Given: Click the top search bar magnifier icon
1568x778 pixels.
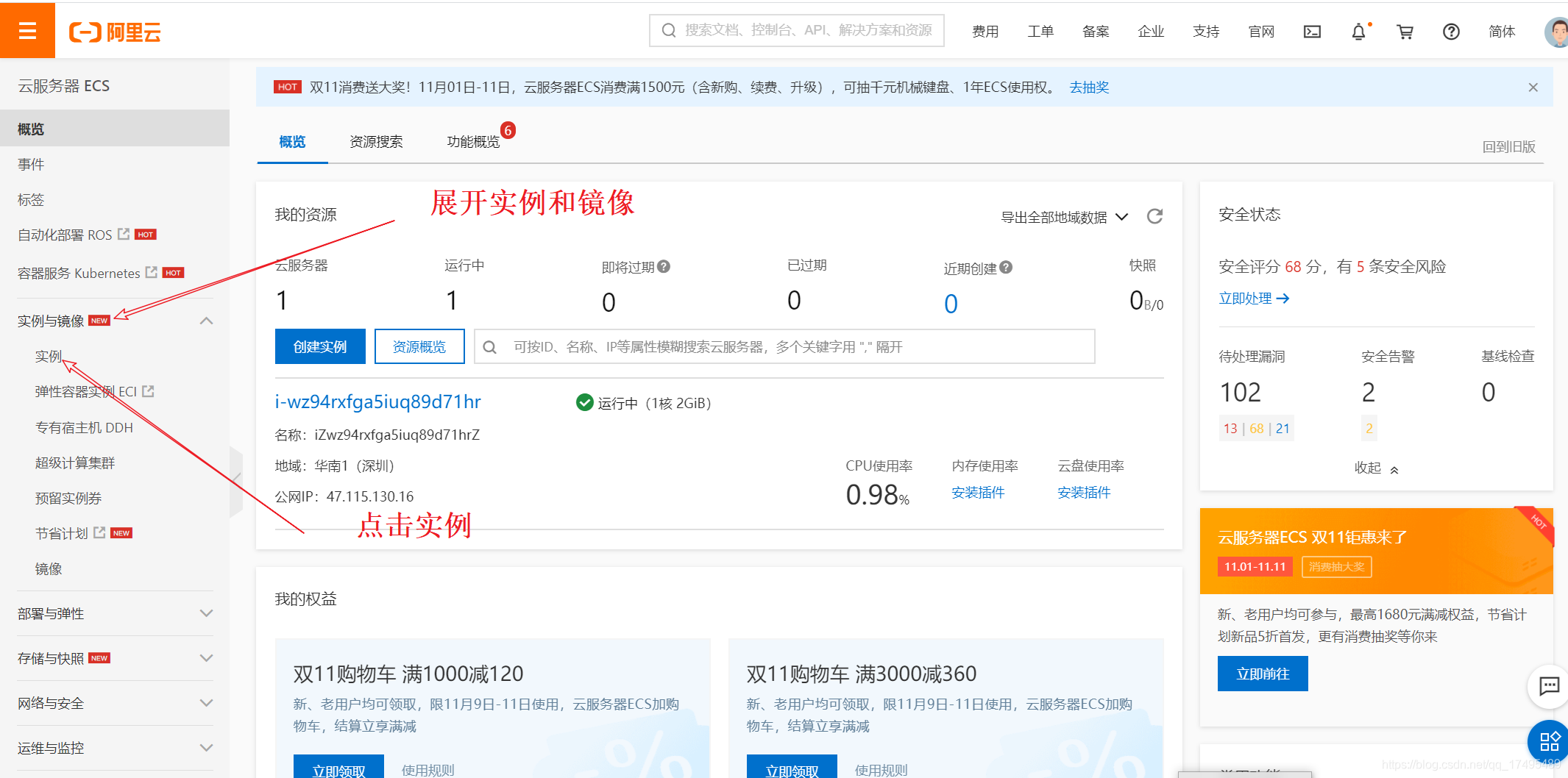Looking at the screenshot, I should pos(668,31).
